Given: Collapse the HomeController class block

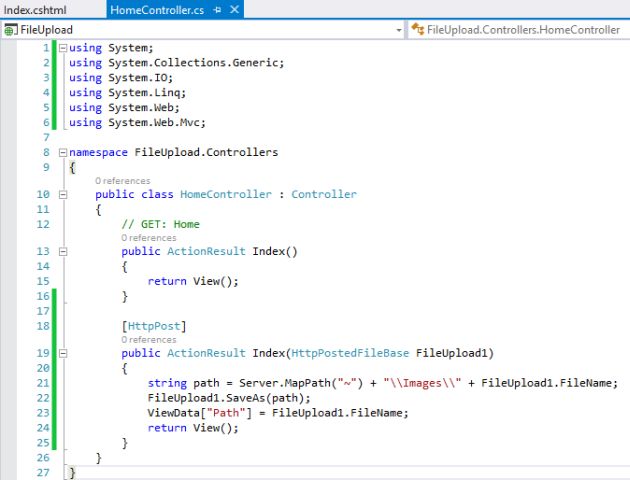Looking at the screenshot, I should click(x=63, y=195).
